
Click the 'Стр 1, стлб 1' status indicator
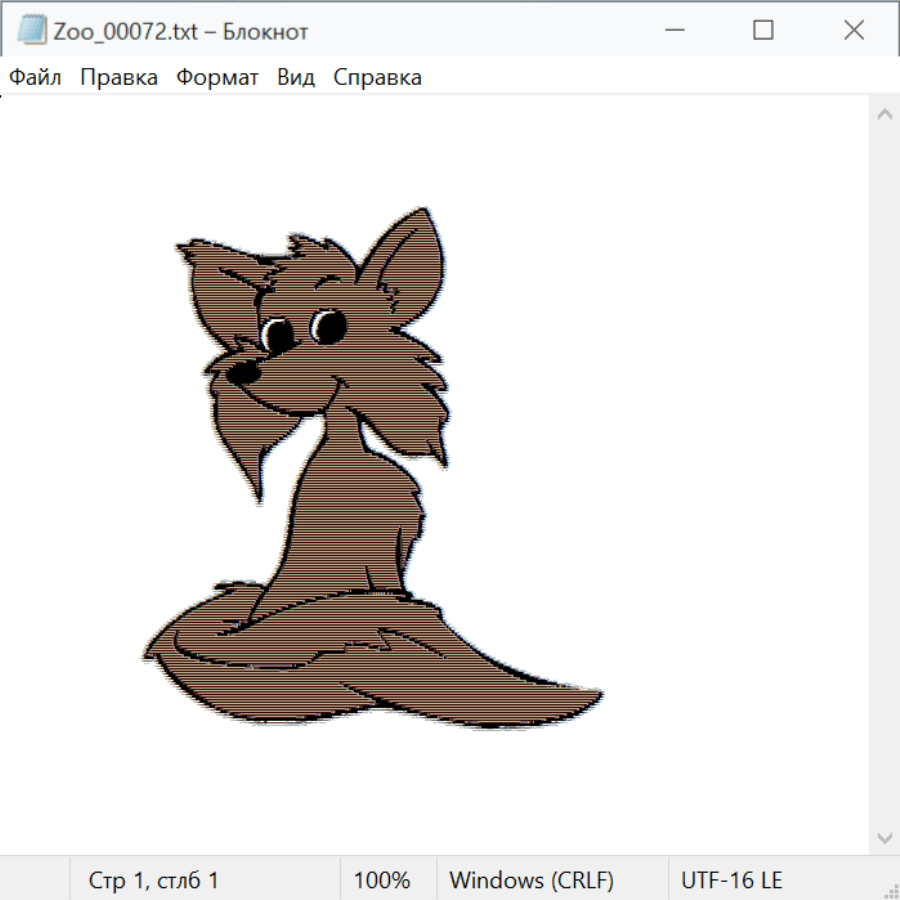pos(154,880)
